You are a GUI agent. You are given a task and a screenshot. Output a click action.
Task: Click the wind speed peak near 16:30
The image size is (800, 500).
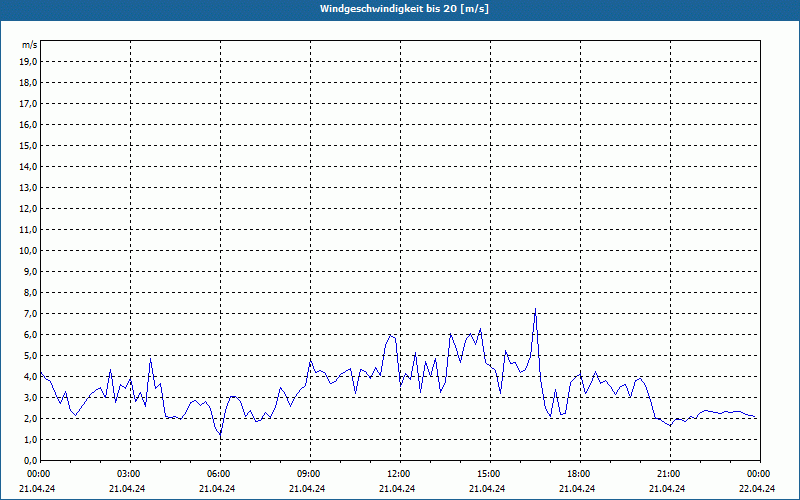click(x=535, y=309)
